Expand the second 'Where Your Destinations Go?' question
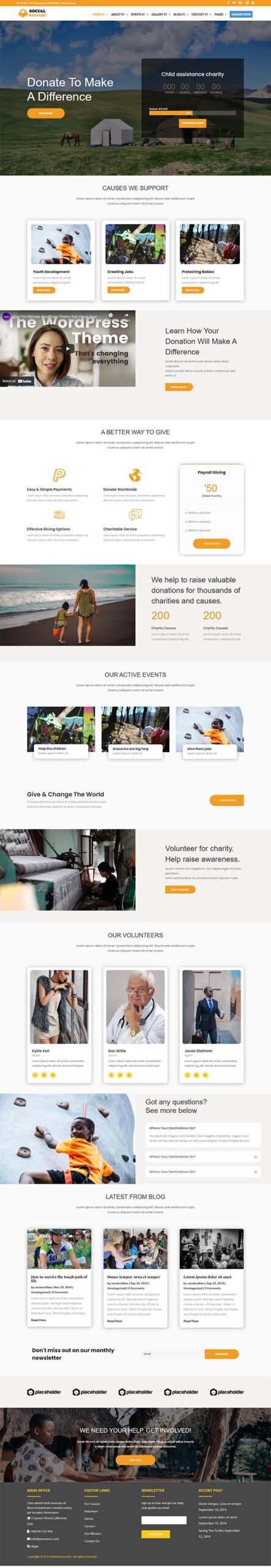Image resolution: width=271 pixels, height=1568 pixels. (x=203, y=1157)
